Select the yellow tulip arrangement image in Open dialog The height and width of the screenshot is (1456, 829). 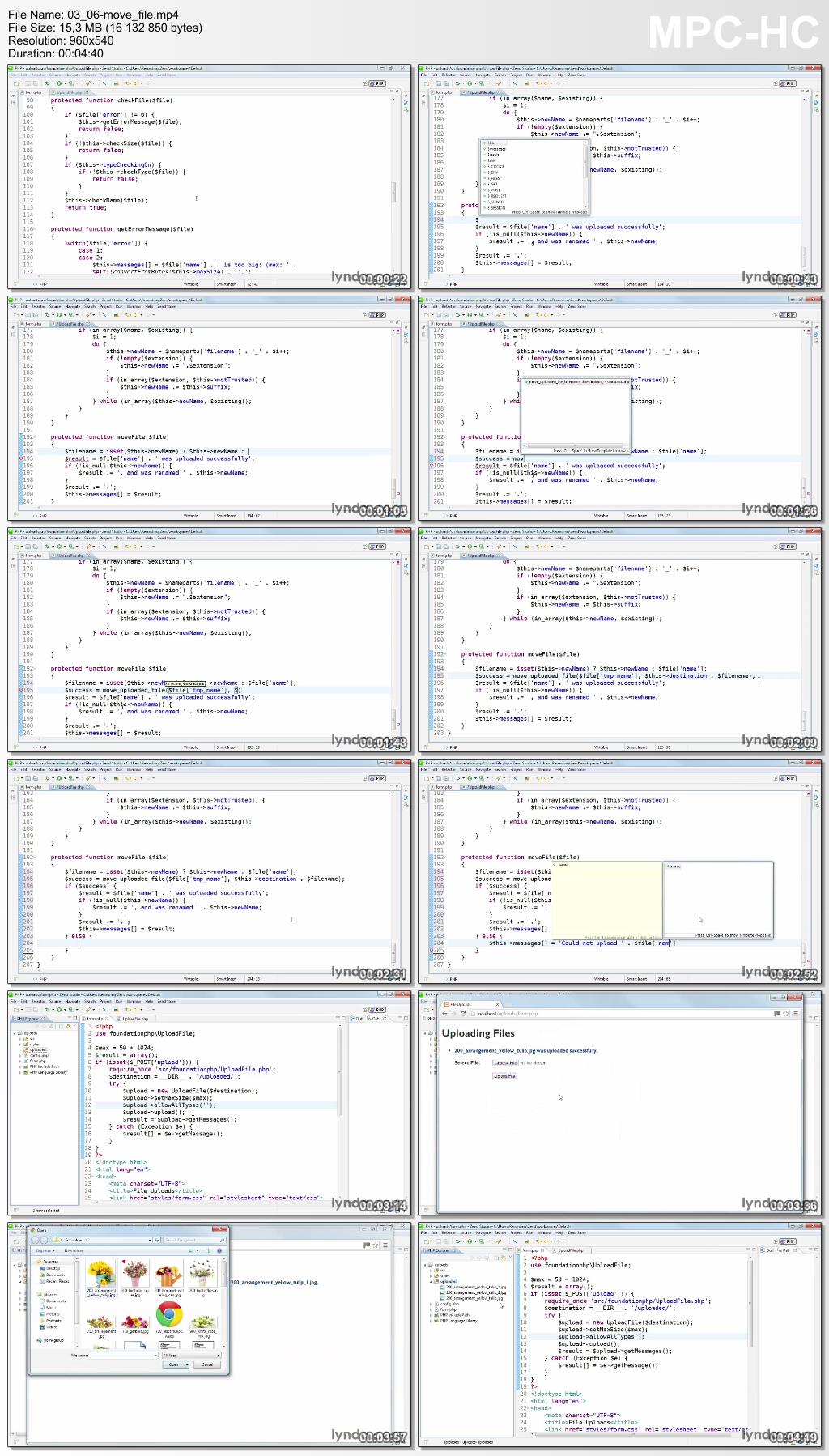pyautogui.click(x=102, y=1277)
